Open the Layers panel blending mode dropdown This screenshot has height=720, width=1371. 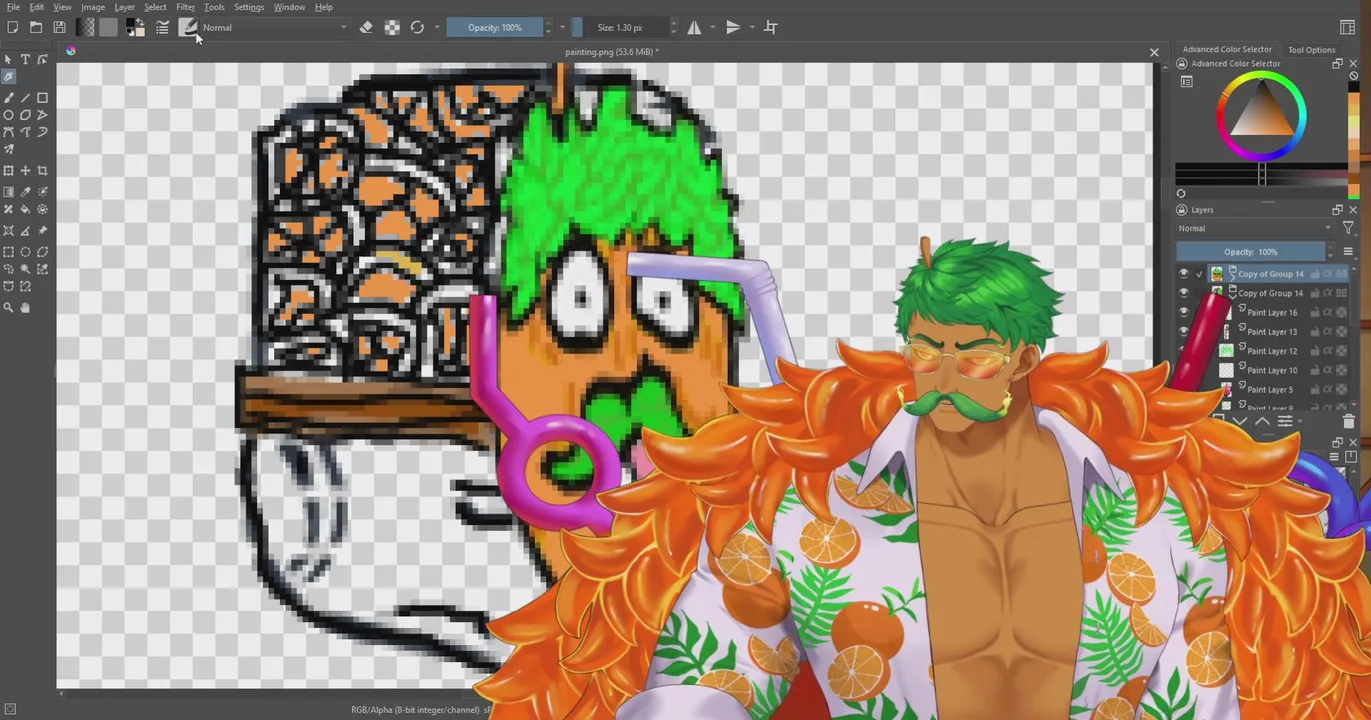pos(1255,228)
